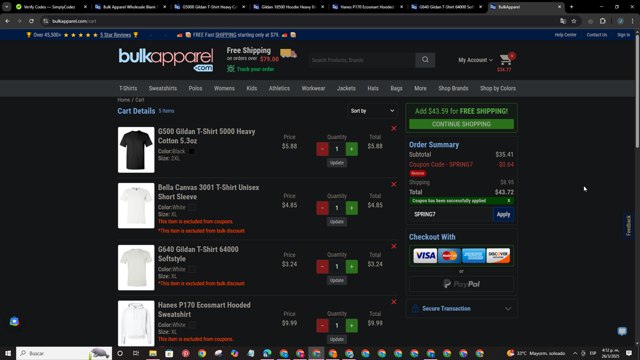Remove Hanes P170 Sweatshirt with red X

(394, 302)
